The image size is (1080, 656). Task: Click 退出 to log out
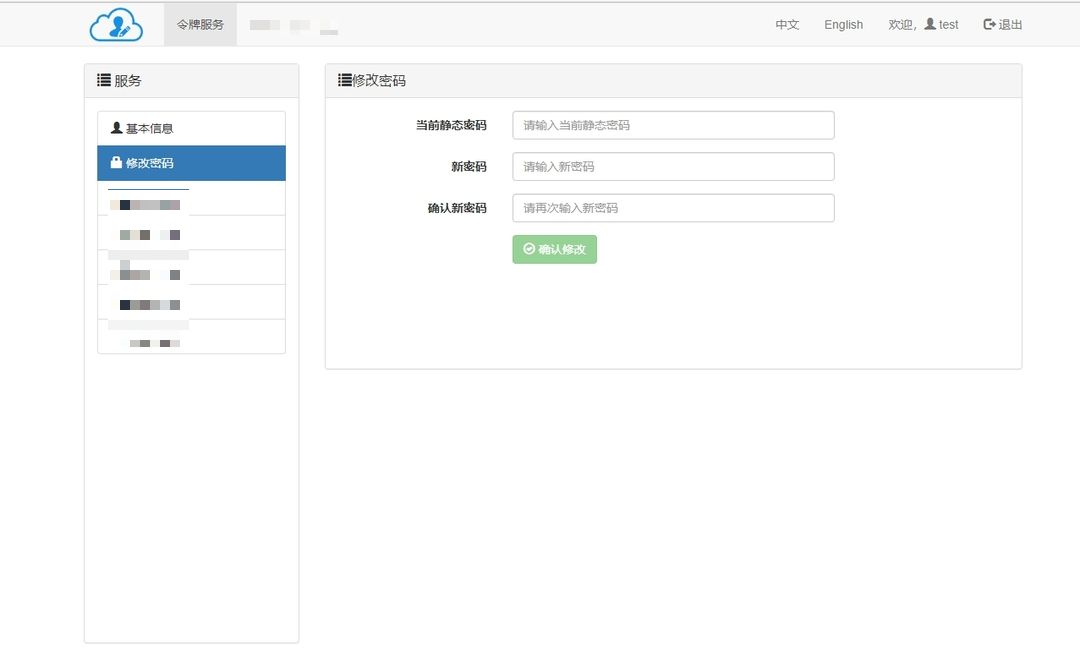pyautogui.click(x=1008, y=24)
